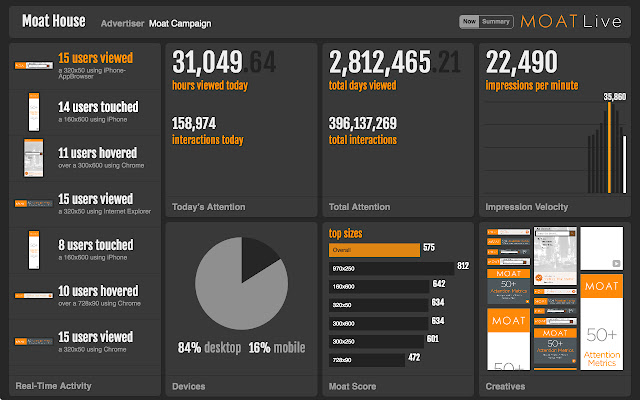Click the 31,049 hours viewed figure
640x400 pixels.
[224, 62]
